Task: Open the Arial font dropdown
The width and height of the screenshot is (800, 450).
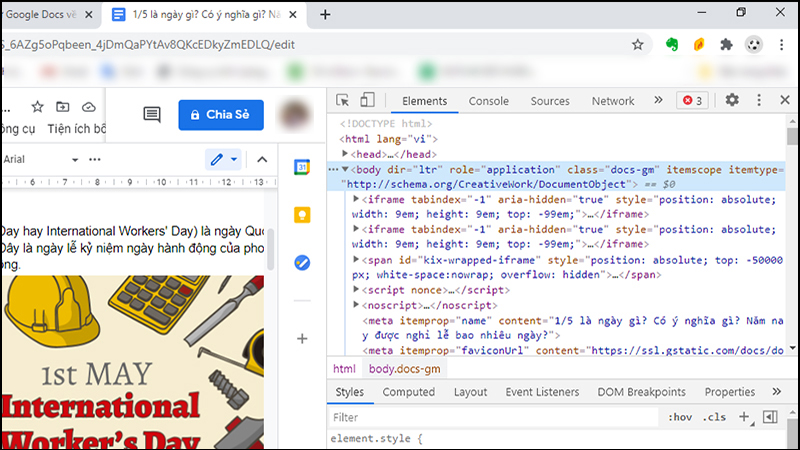Action: click(41, 160)
